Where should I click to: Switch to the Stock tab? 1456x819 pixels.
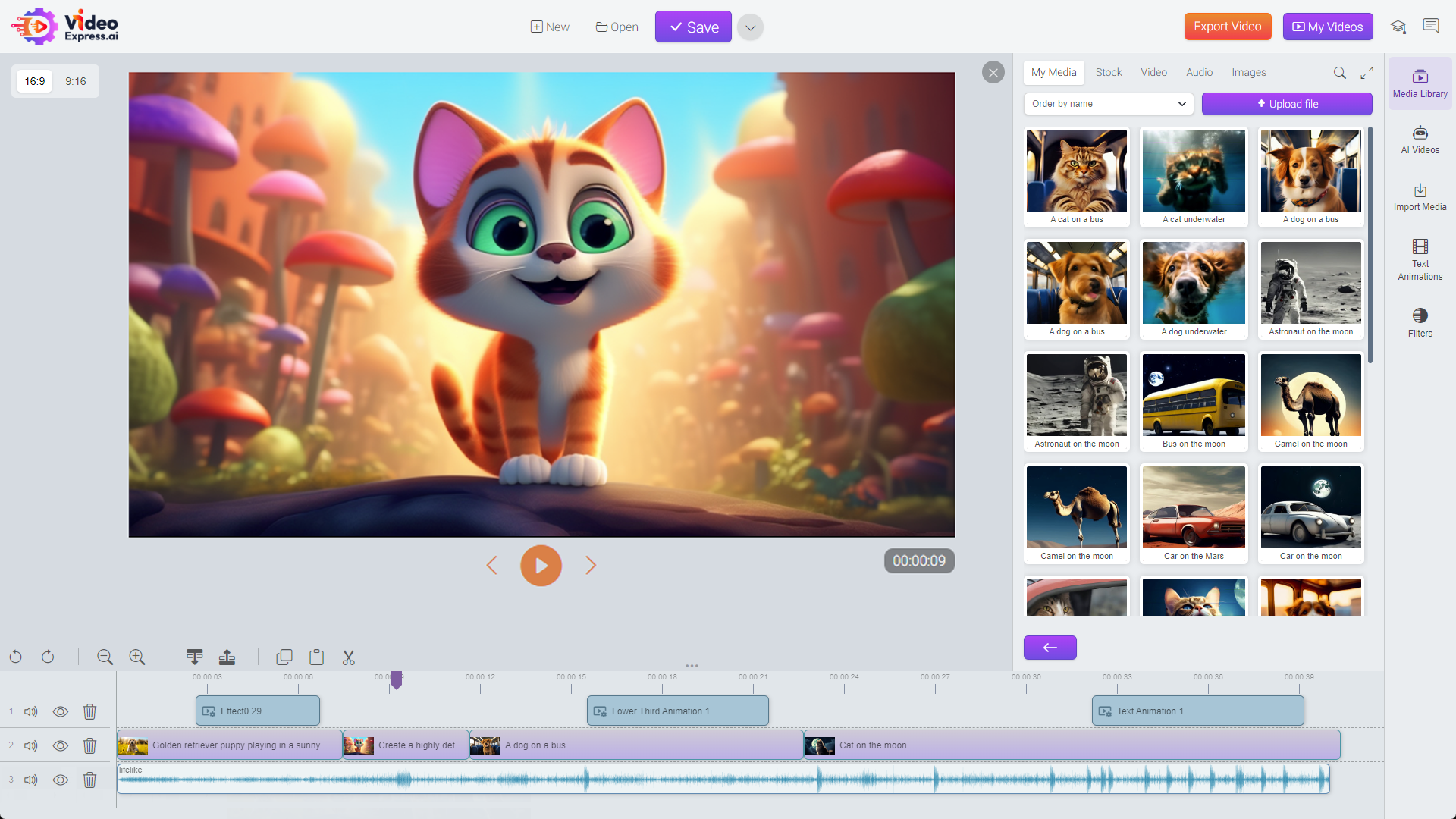click(1108, 73)
